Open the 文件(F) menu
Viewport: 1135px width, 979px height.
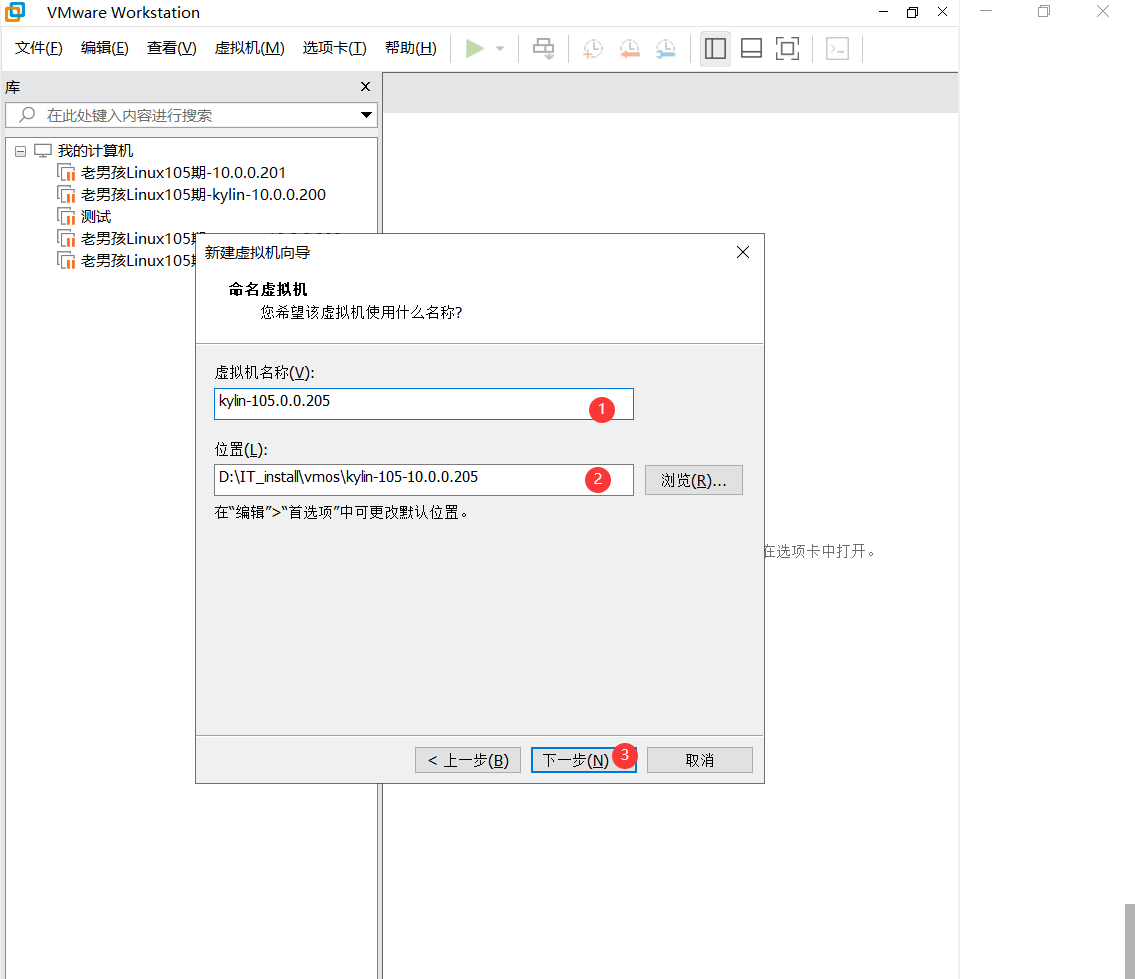tap(39, 49)
